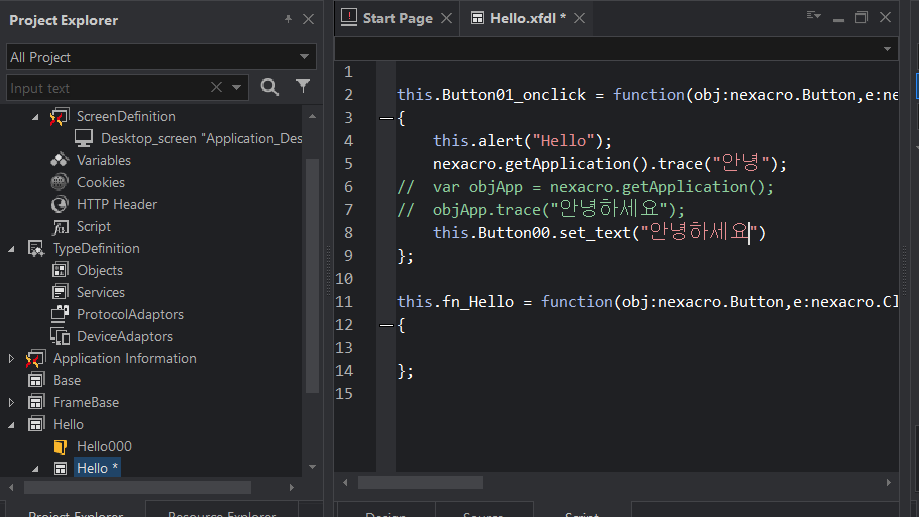Viewport: 919px width, 517px height.
Task: Select the Objects icon
Action: (x=60, y=270)
